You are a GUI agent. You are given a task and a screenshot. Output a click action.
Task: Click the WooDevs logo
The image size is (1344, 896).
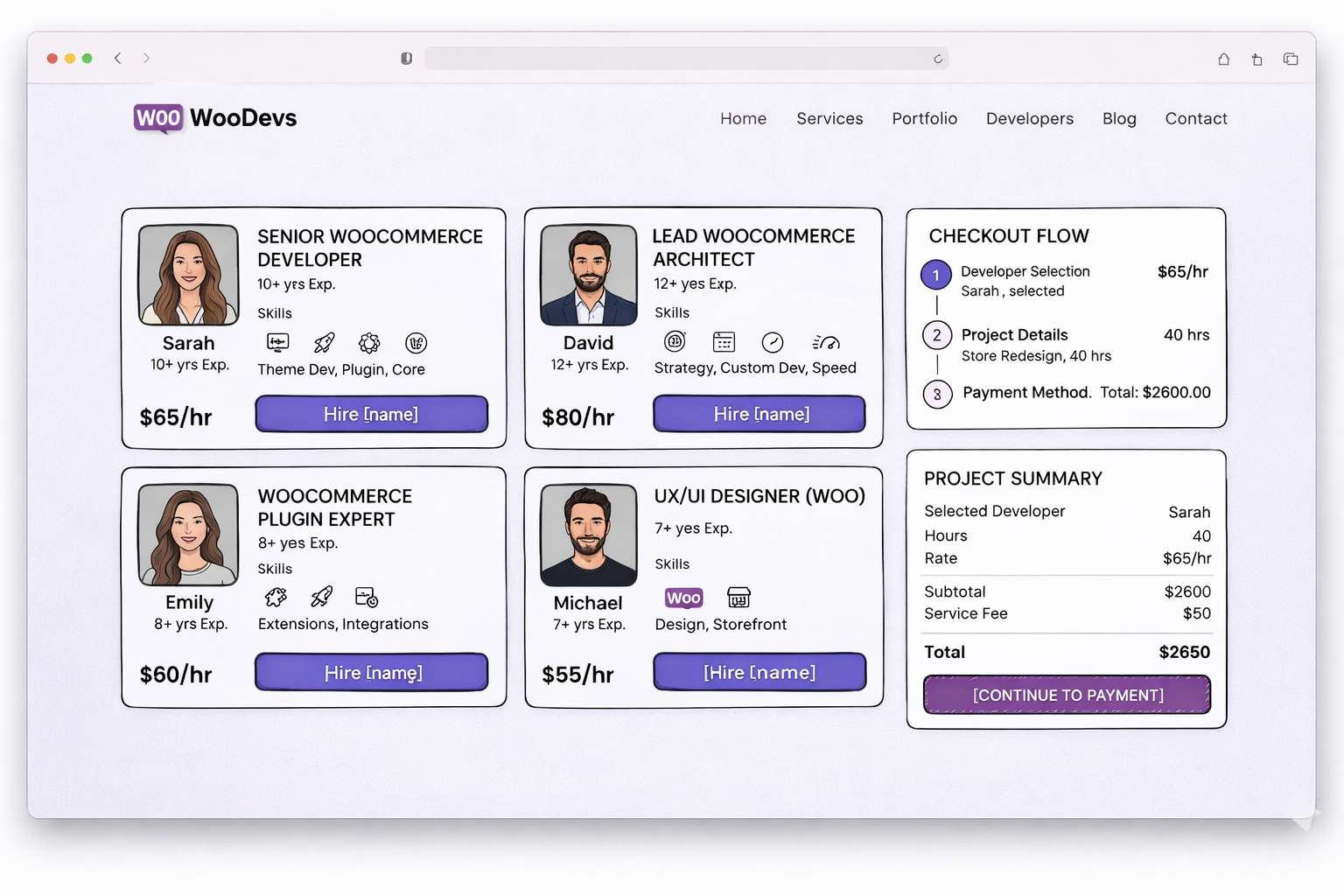[215, 118]
